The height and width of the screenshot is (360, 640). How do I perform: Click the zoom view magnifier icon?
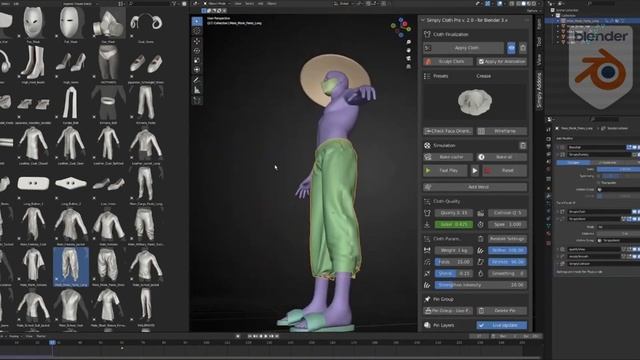coord(409,42)
